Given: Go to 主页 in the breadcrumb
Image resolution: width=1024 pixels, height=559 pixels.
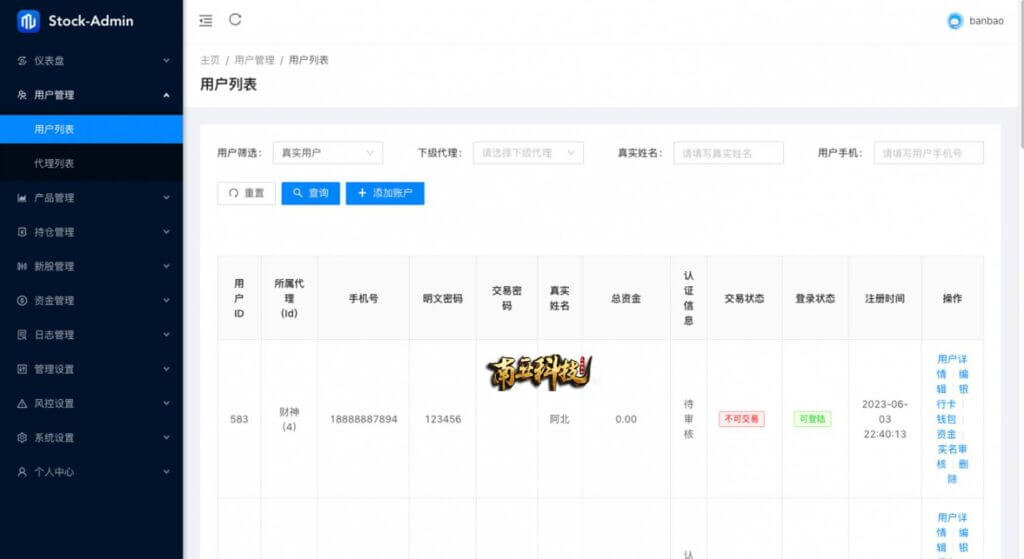Looking at the screenshot, I should pos(210,60).
